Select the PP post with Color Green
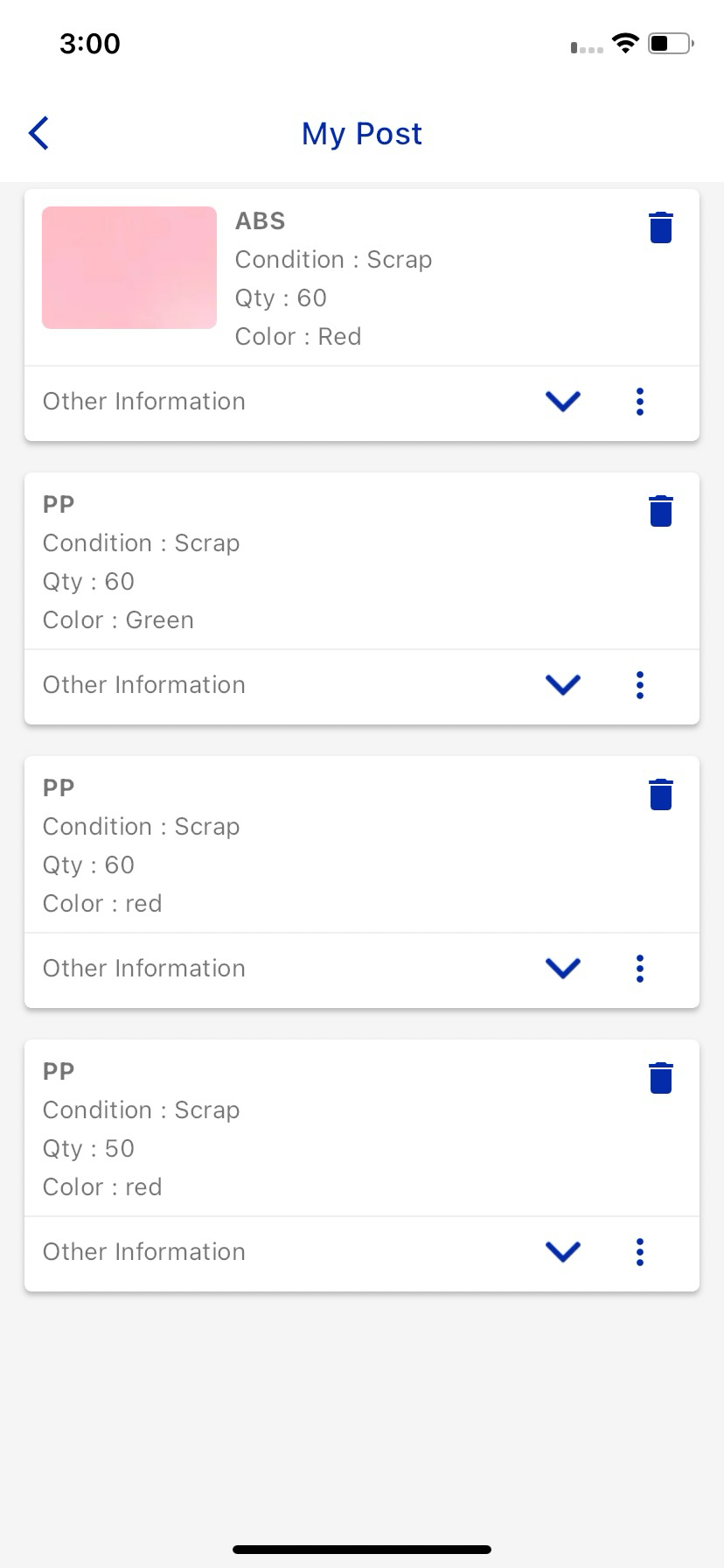This screenshot has height=1568, width=724. pos(118,620)
